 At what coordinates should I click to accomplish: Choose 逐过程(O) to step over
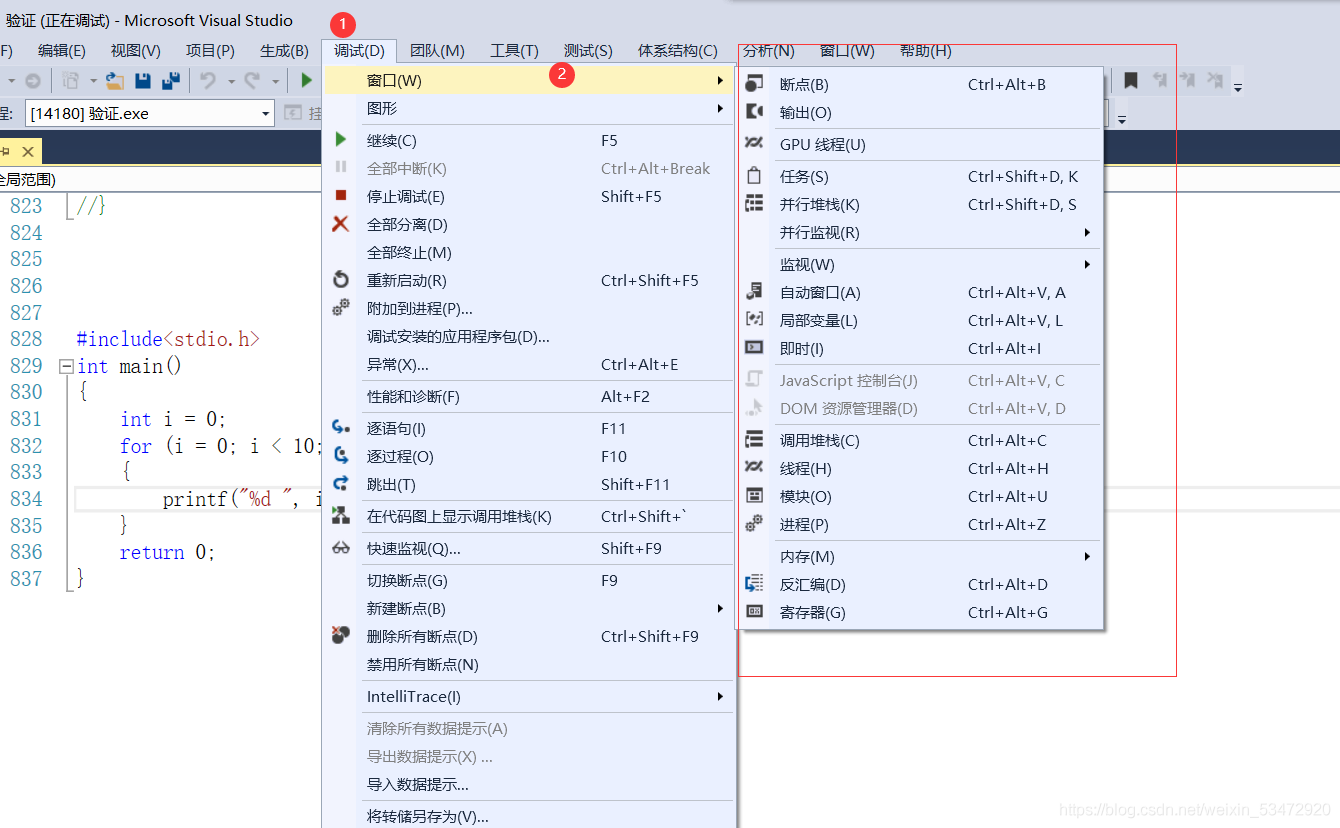click(x=530, y=456)
